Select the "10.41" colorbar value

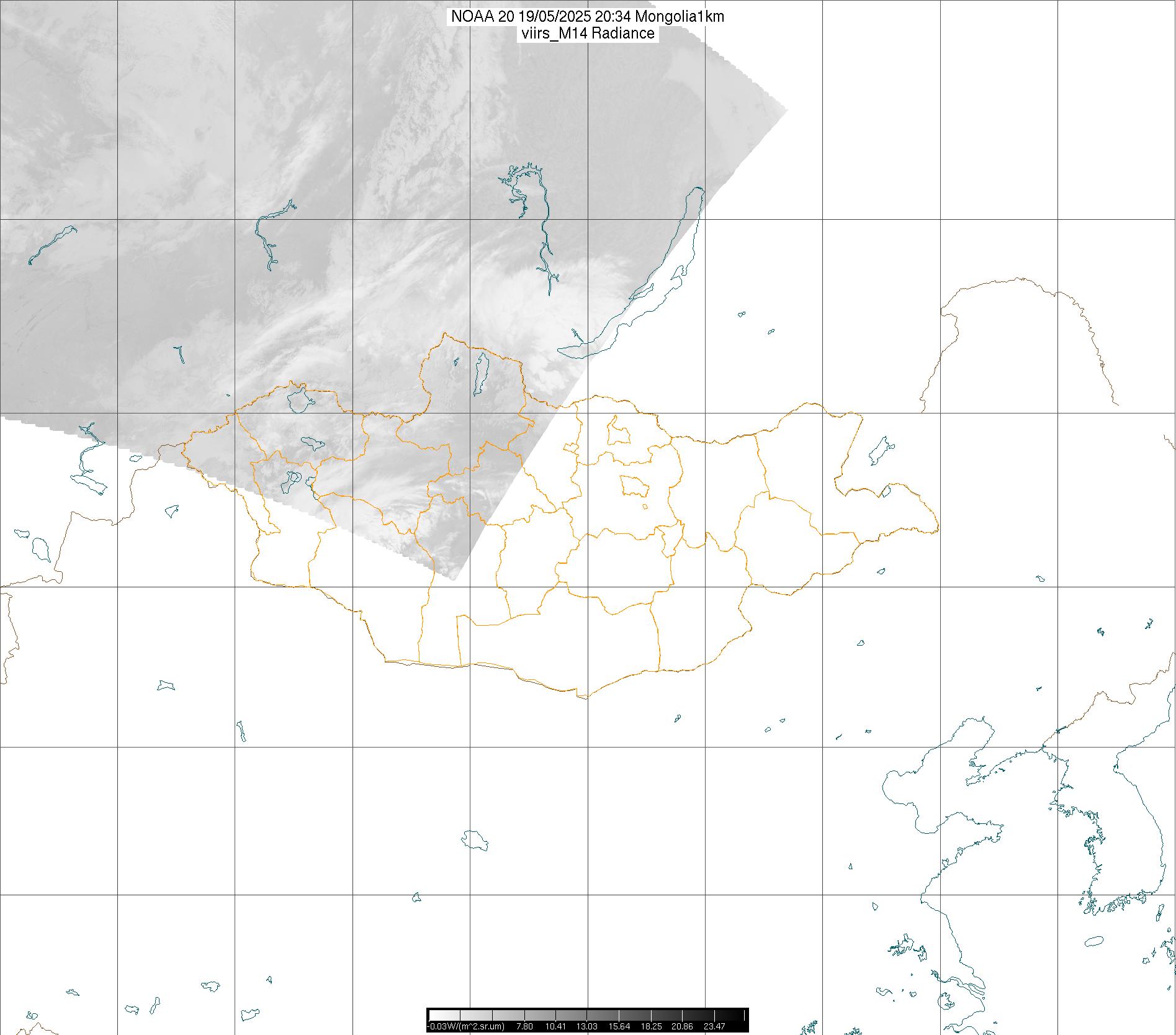(555, 1027)
